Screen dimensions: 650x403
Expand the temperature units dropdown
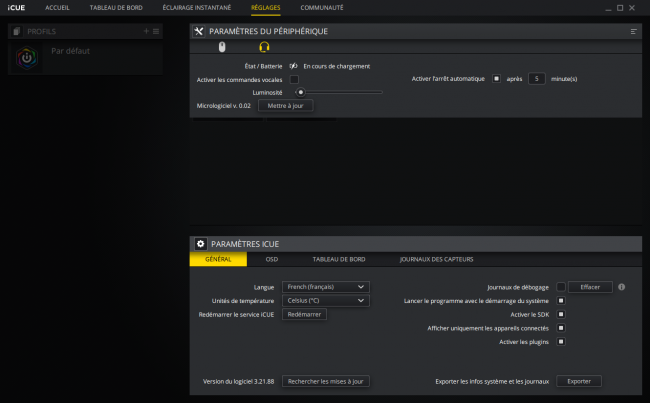(325, 301)
